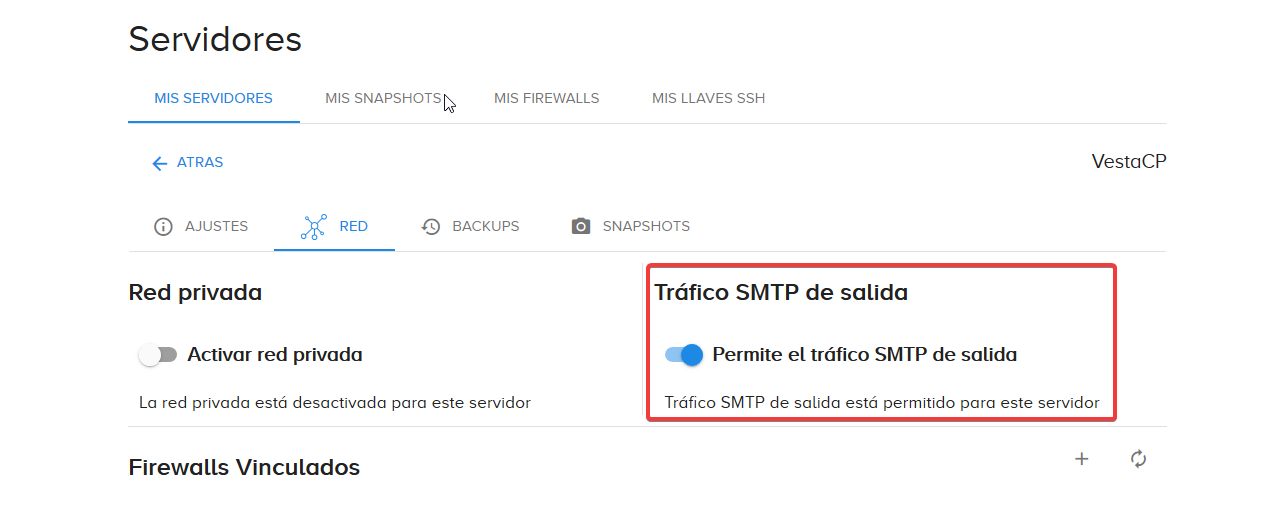The height and width of the screenshot is (513, 1282).
Task: Select the SNAPSHOTS sub-tab label
Action: pos(646,226)
